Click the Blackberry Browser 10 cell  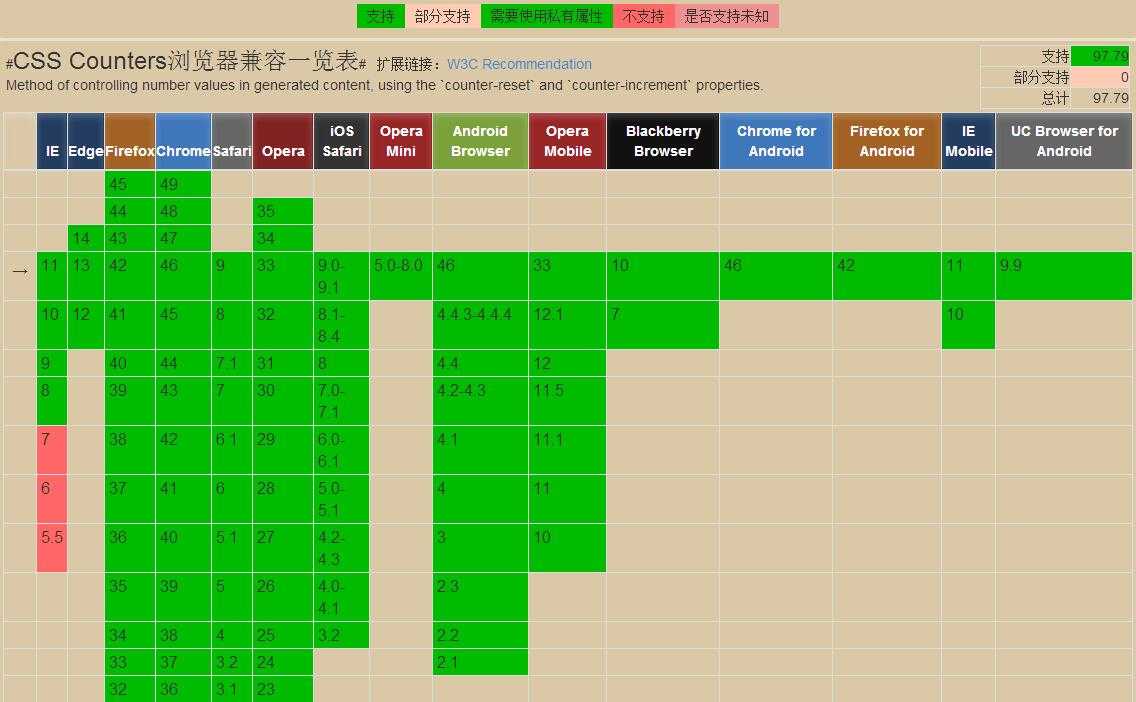pyautogui.click(x=663, y=276)
